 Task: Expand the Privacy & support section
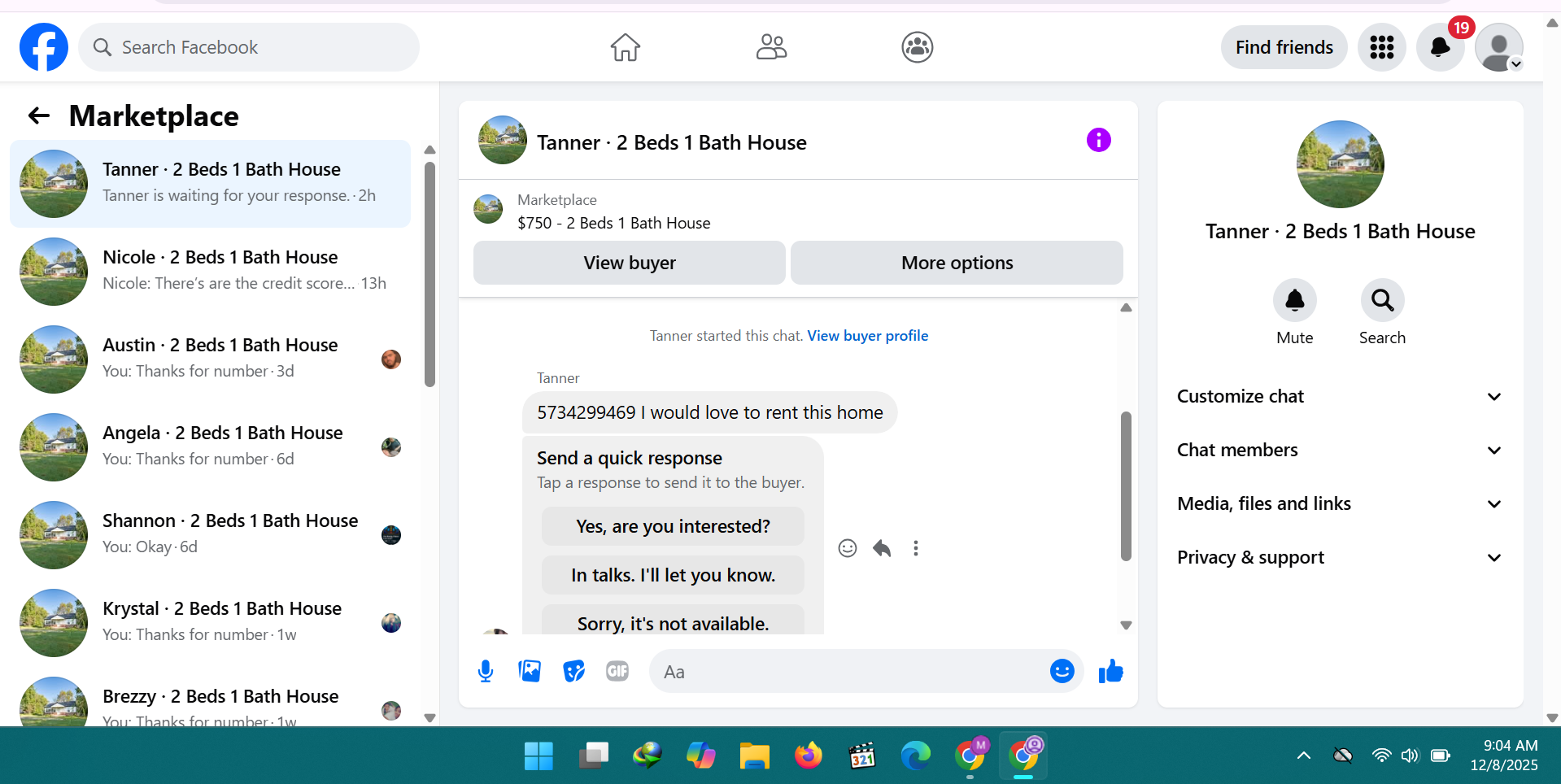(1340, 557)
